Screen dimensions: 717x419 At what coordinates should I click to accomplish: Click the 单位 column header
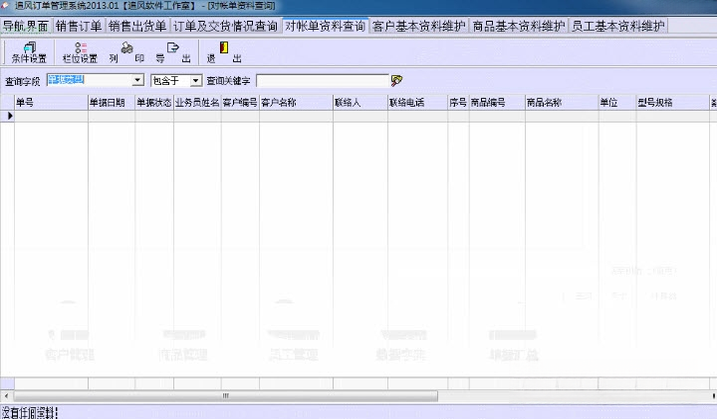coord(617,102)
